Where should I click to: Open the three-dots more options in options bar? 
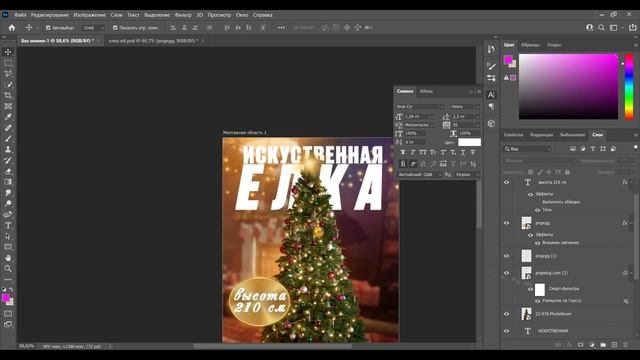(x=281, y=28)
